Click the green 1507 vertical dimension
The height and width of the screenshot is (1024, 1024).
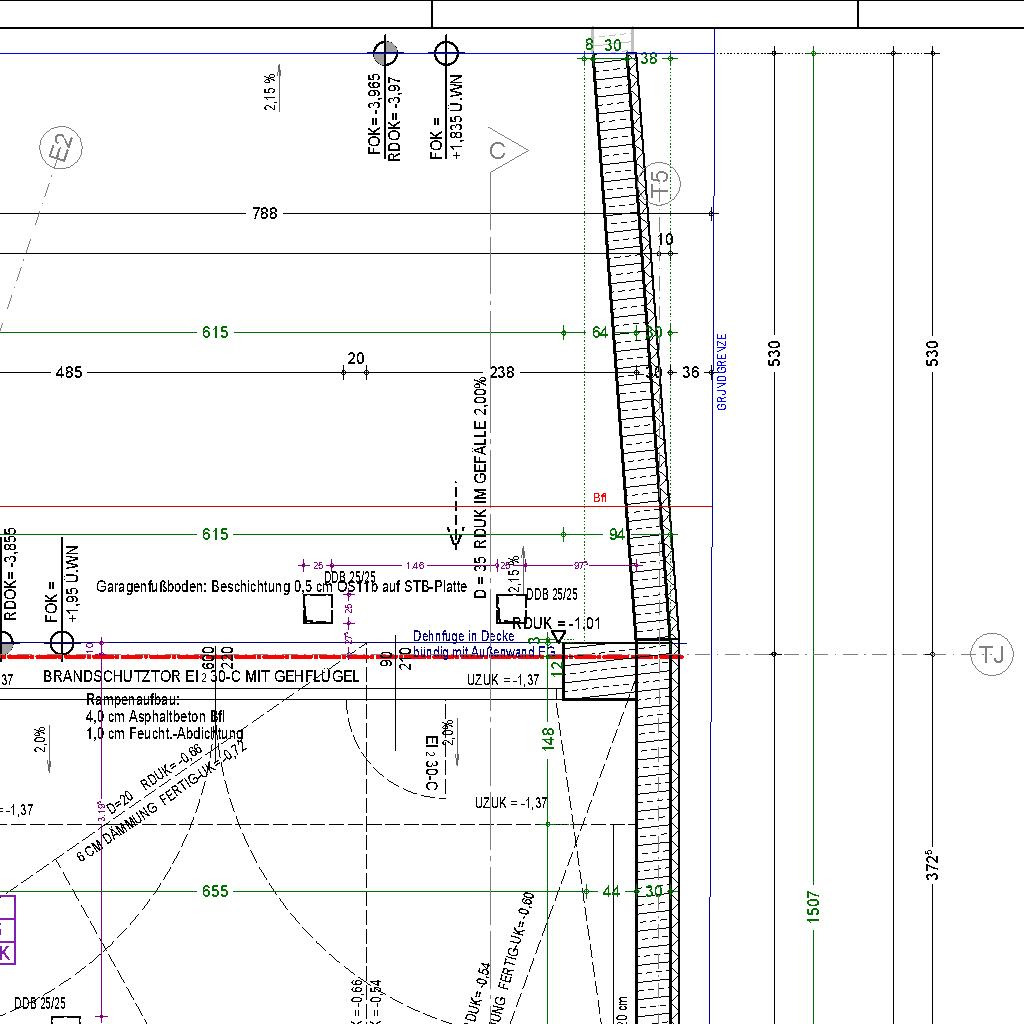coord(814,906)
